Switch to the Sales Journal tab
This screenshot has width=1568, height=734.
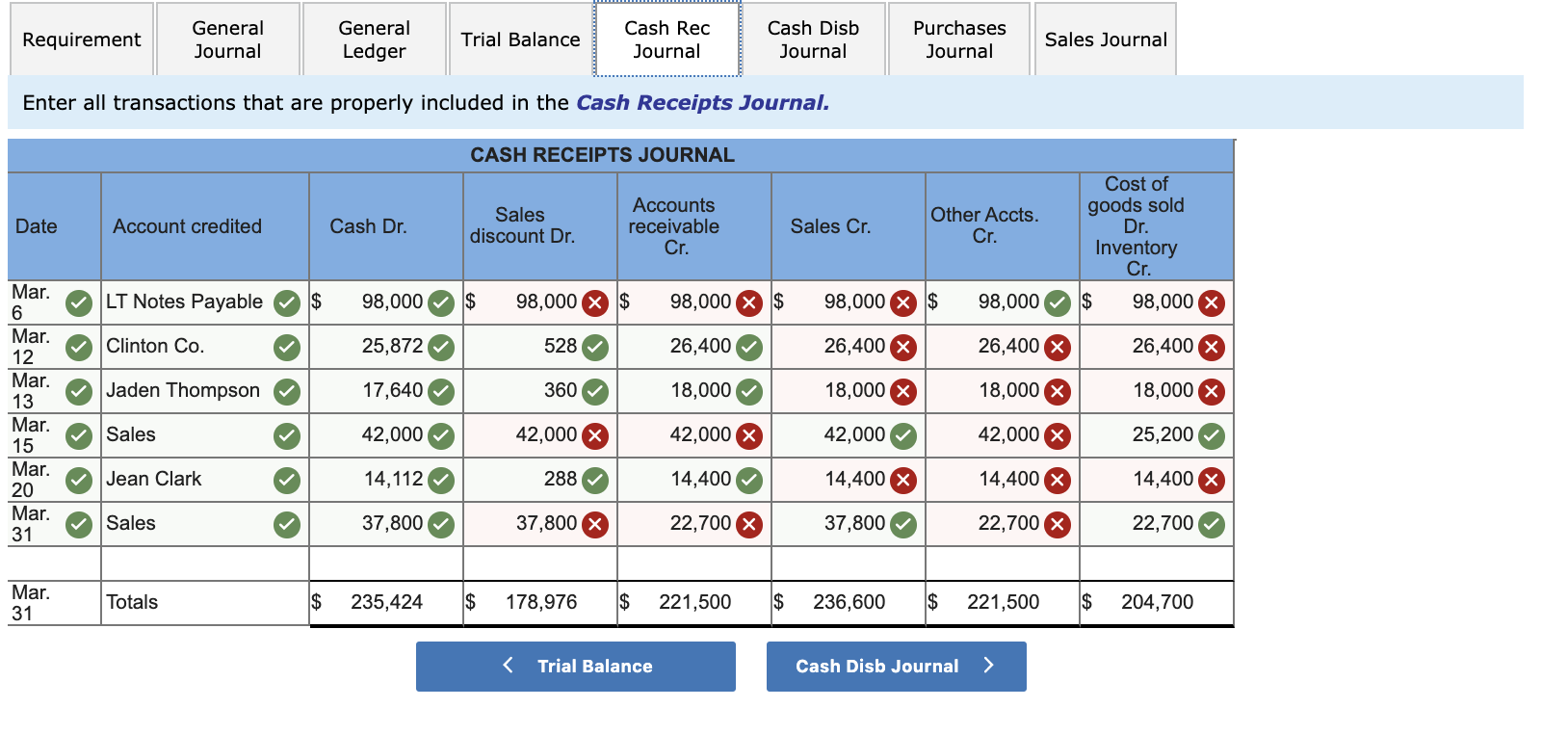[x=1106, y=39]
